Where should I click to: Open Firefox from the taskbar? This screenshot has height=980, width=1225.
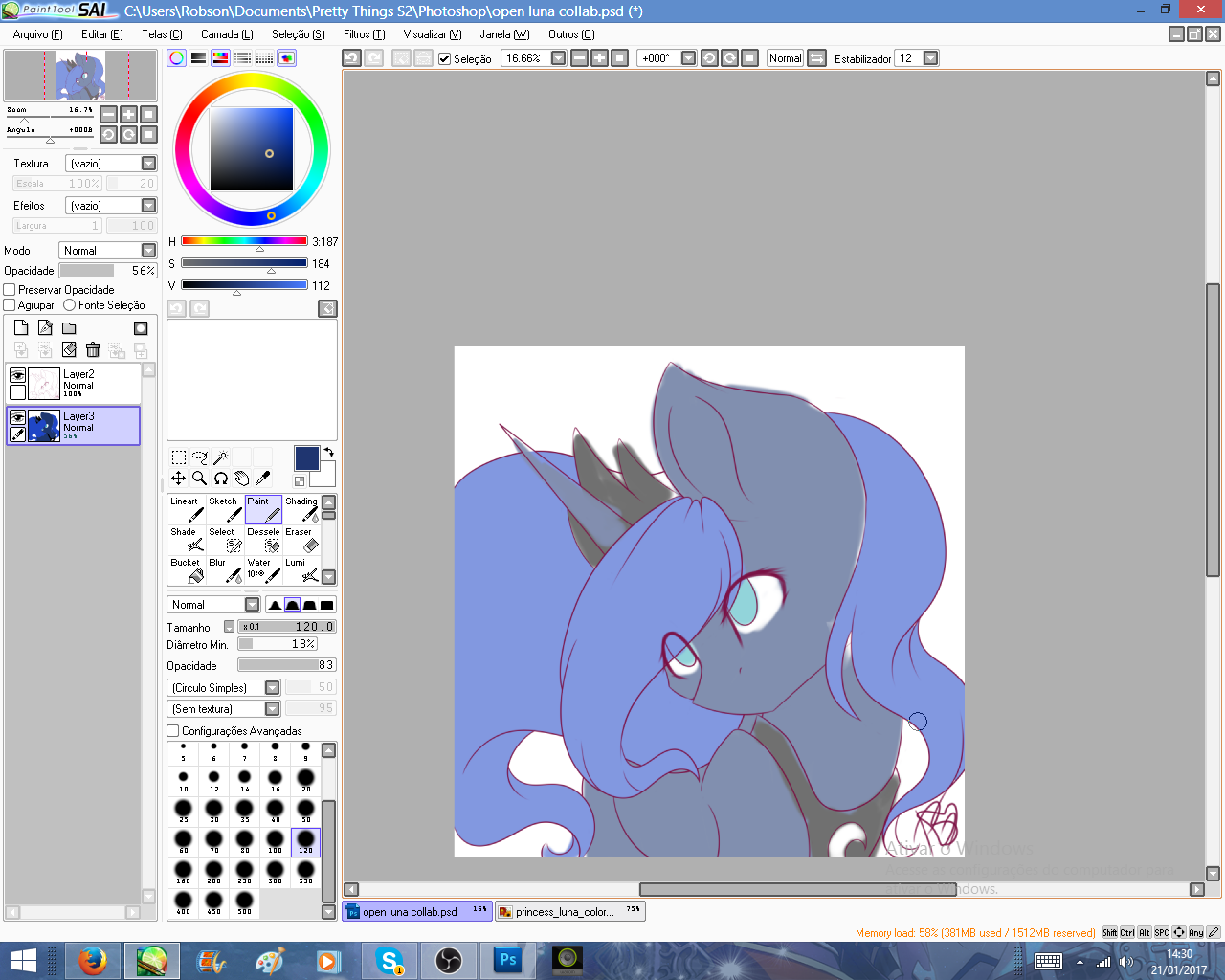pos(93,960)
